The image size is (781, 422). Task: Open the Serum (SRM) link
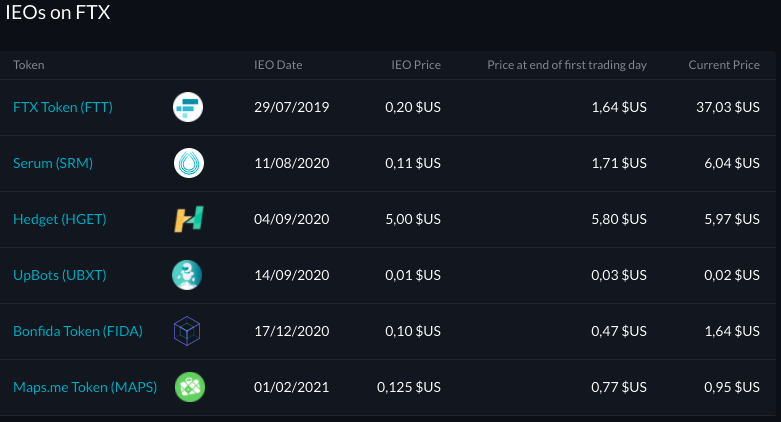pos(53,163)
